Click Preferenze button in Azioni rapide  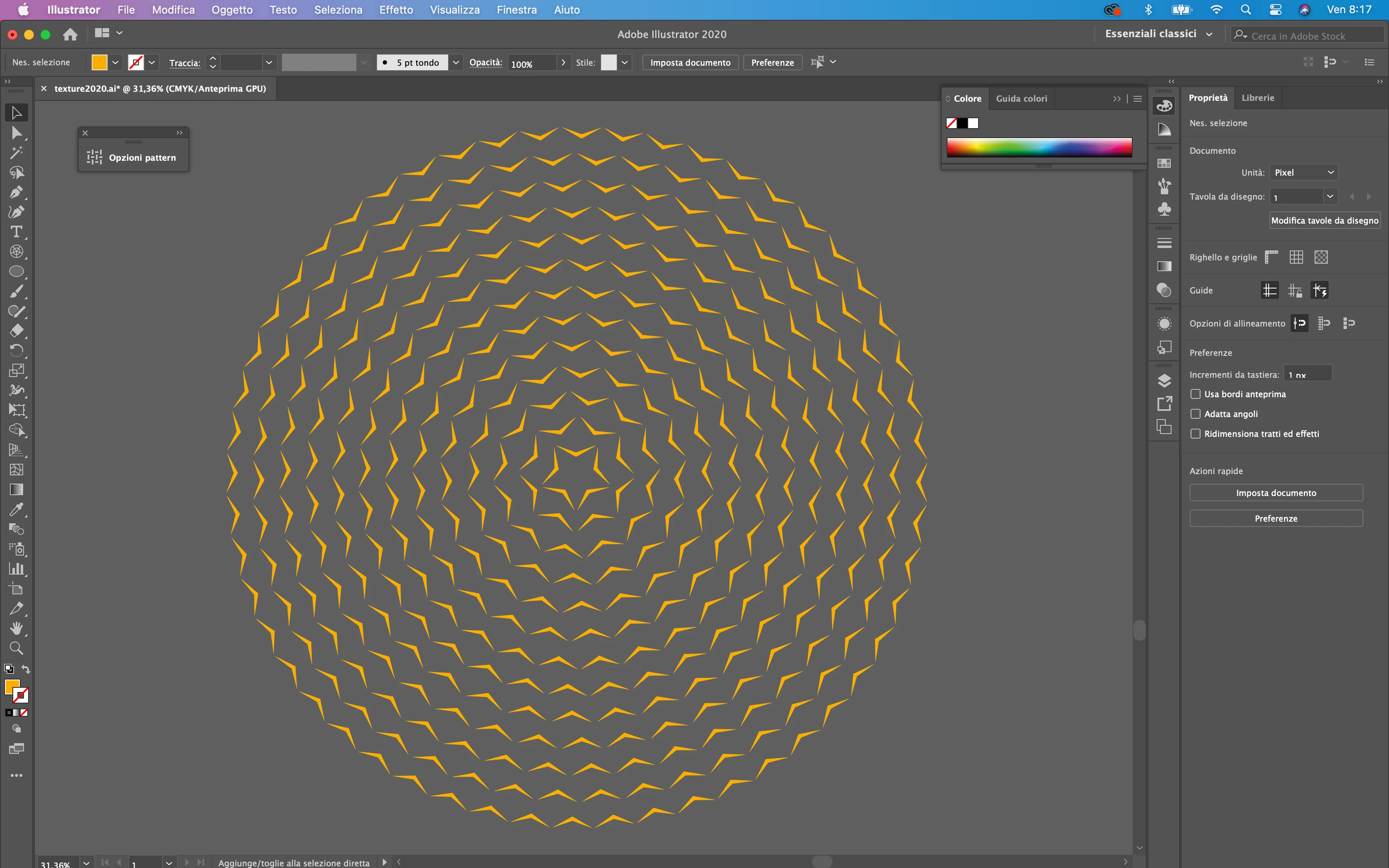(1276, 518)
